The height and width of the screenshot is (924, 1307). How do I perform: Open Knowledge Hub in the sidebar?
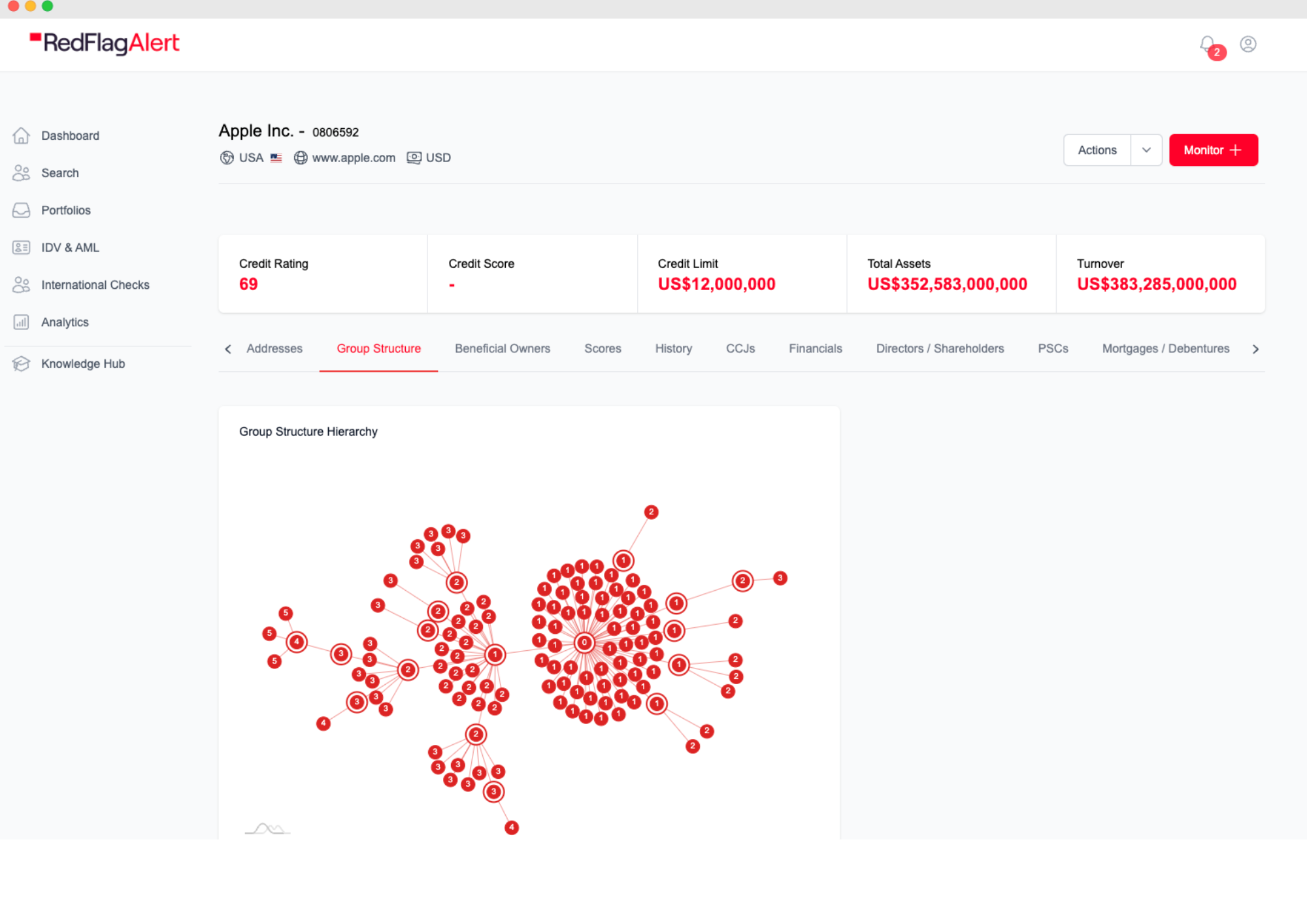click(x=83, y=363)
